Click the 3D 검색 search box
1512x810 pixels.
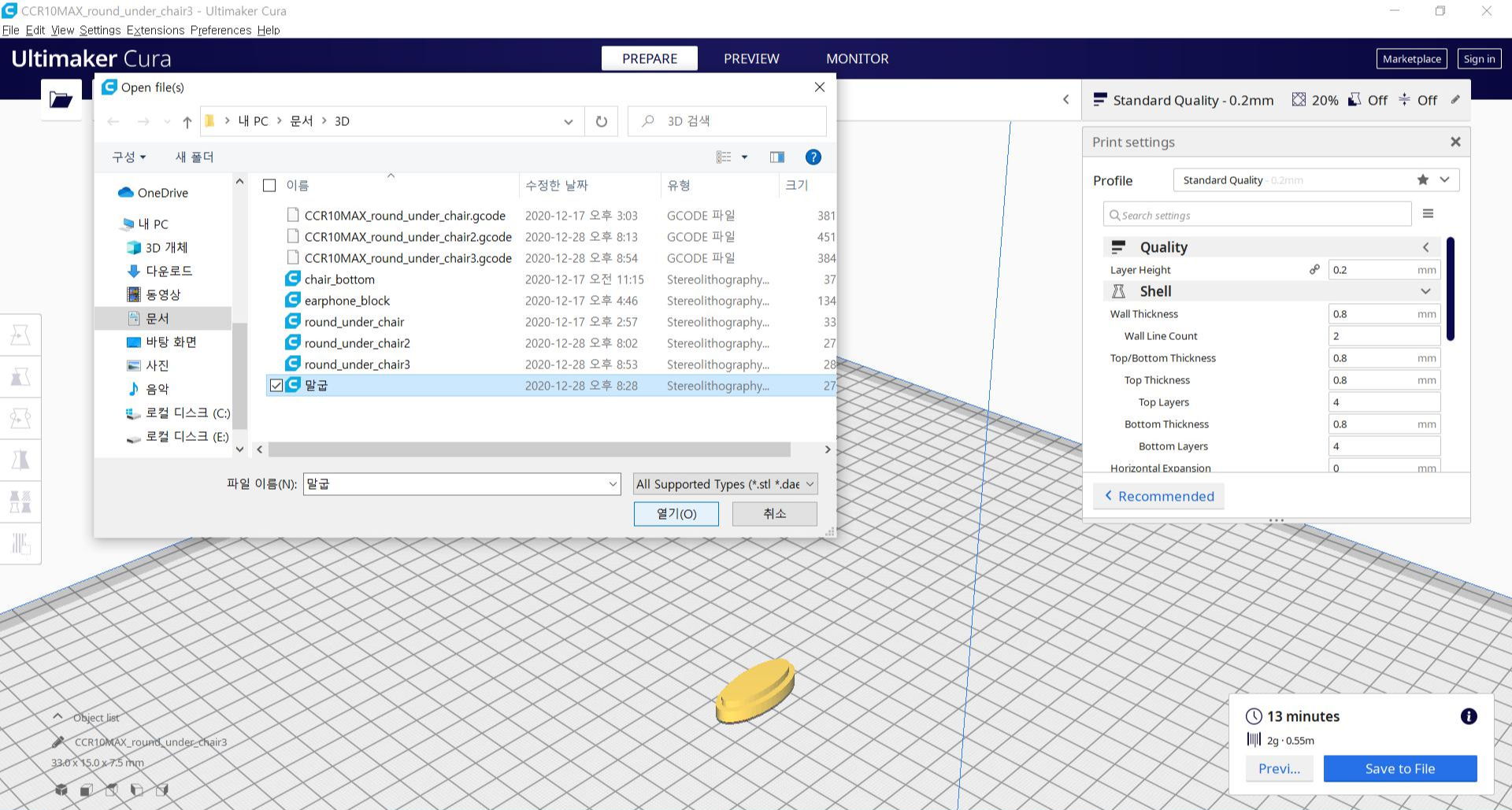click(727, 121)
